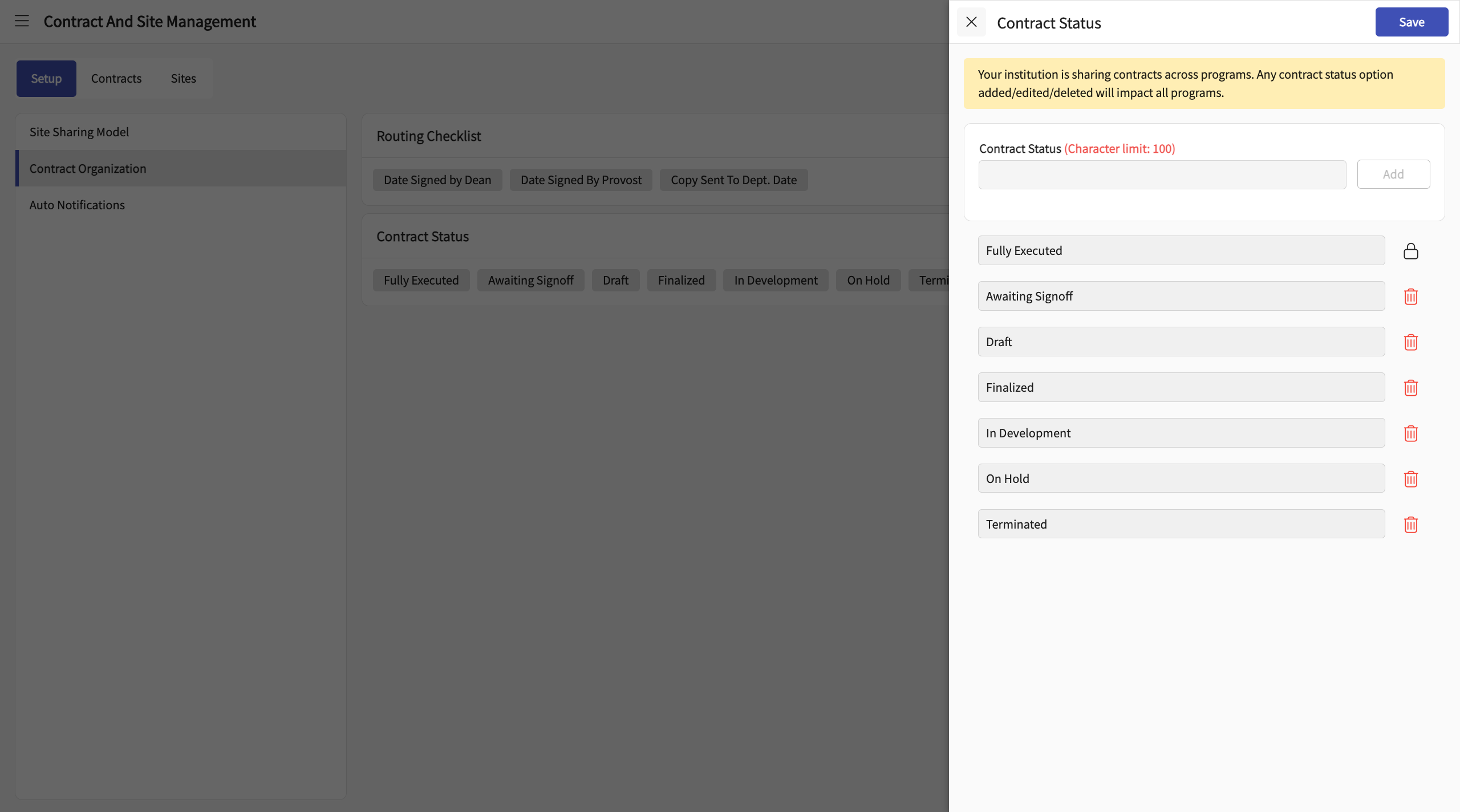
Task: Delete the Draft status option
Action: point(1410,342)
